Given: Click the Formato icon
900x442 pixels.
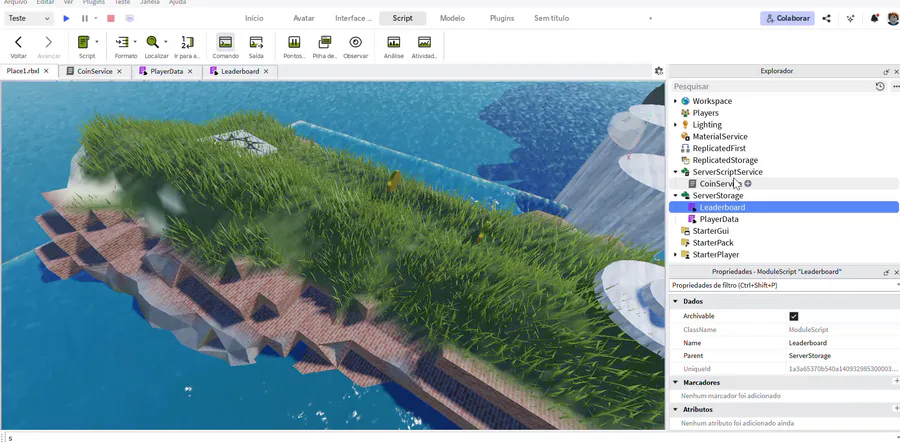Looking at the screenshot, I should pos(122,42).
